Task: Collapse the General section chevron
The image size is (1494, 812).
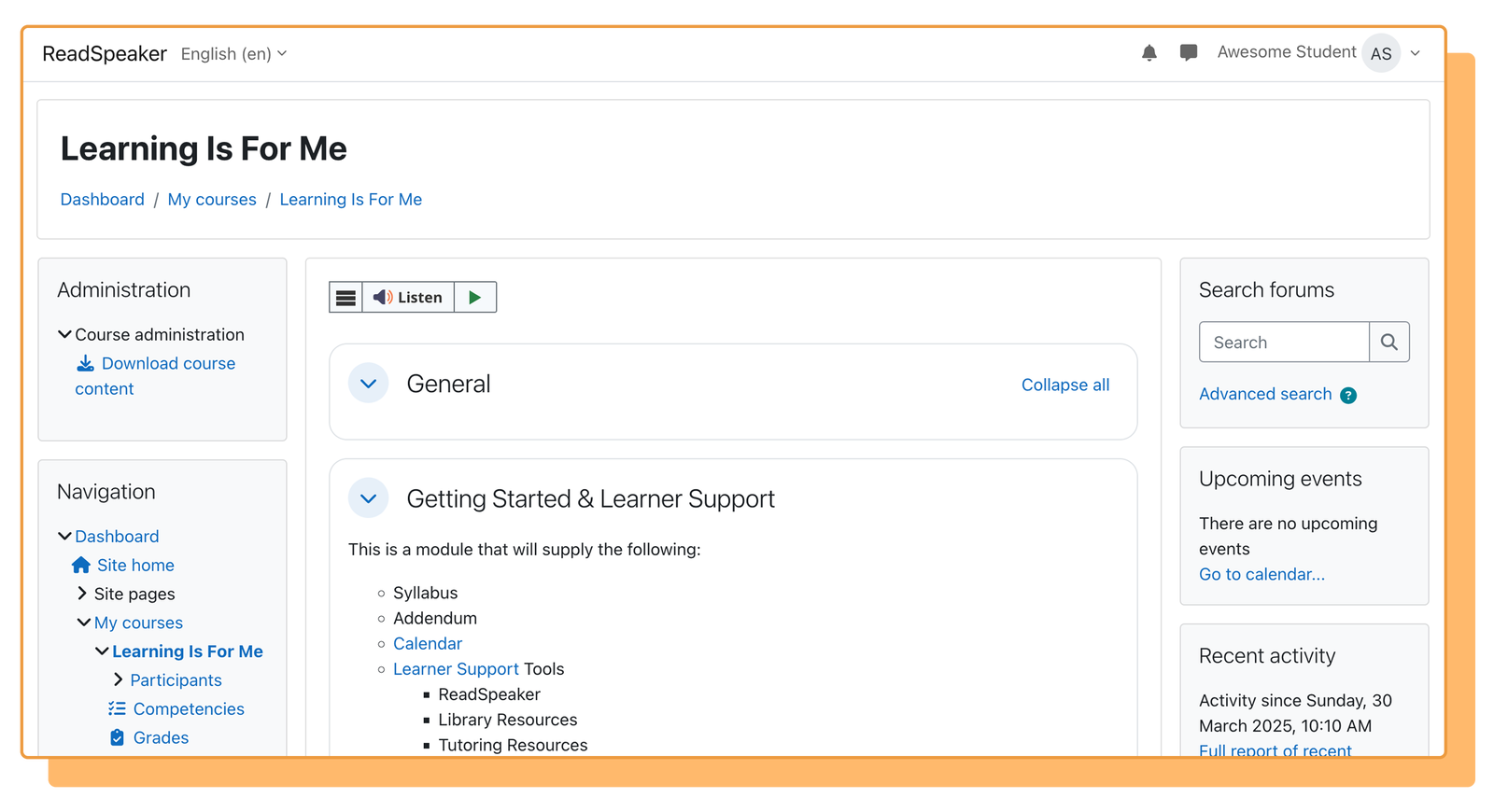Action: coord(368,383)
